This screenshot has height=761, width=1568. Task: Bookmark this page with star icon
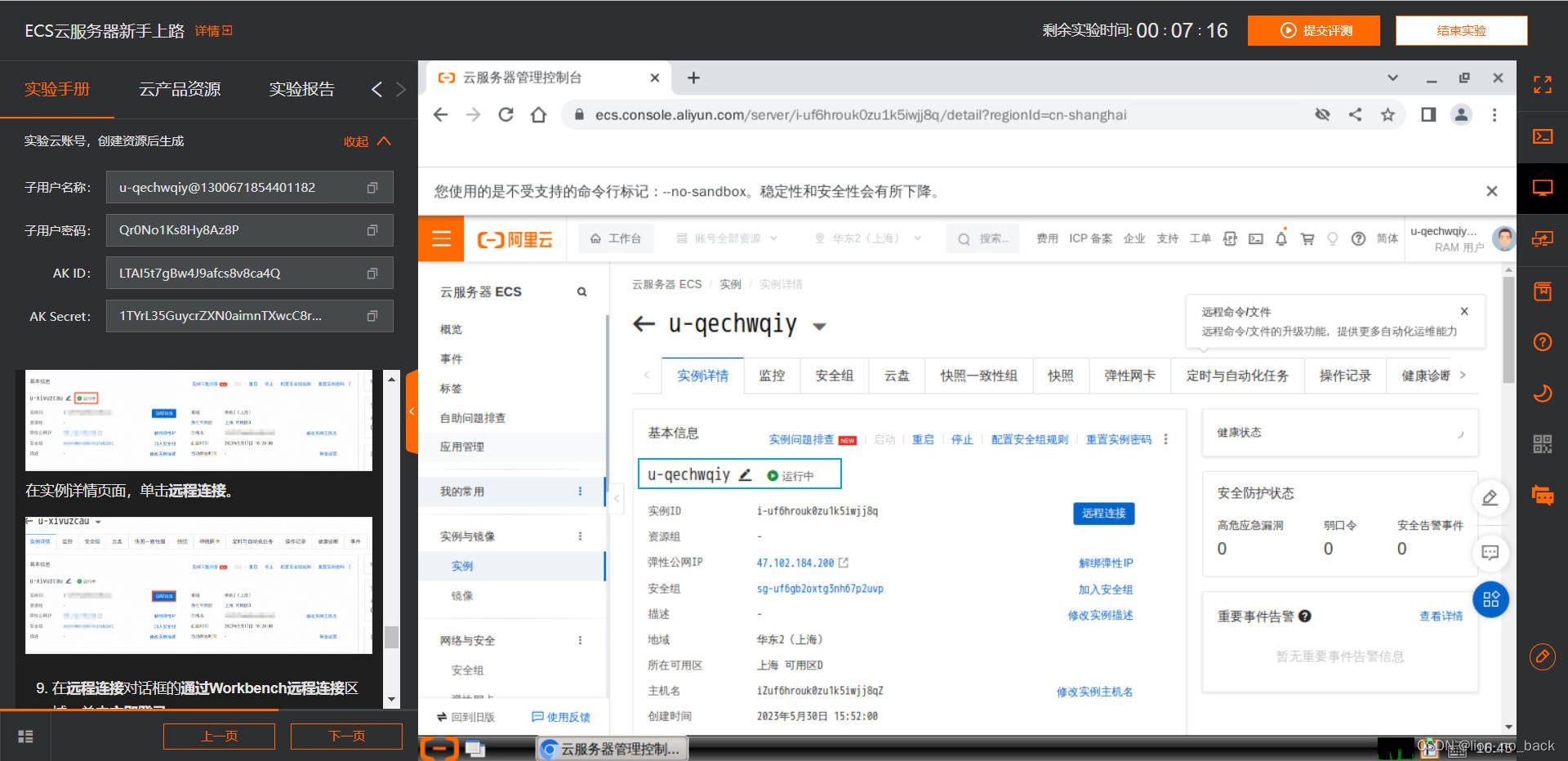pyautogui.click(x=1388, y=115)
